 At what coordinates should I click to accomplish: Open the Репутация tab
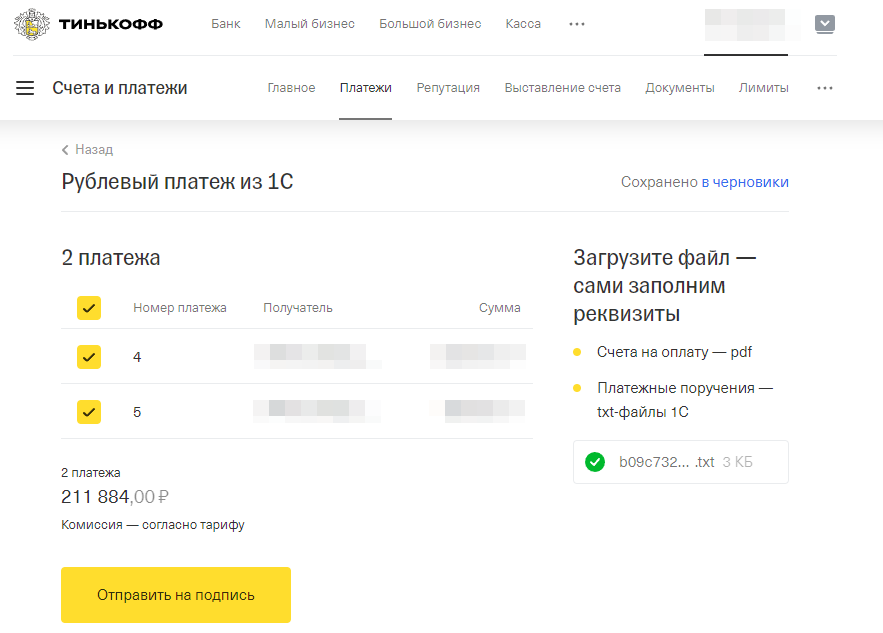(448, 88)
